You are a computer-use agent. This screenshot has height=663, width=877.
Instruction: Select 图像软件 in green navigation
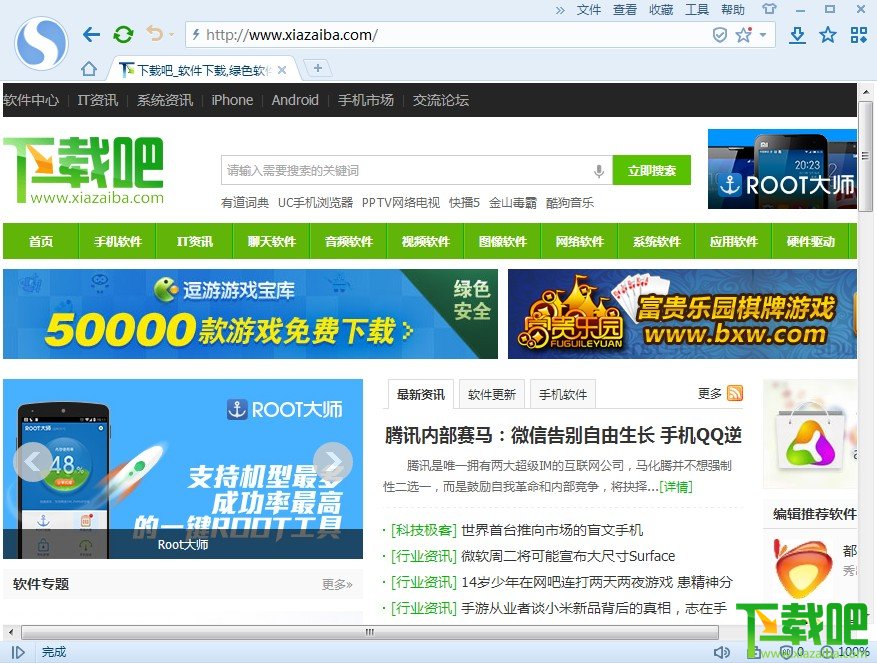pos(503,241)
